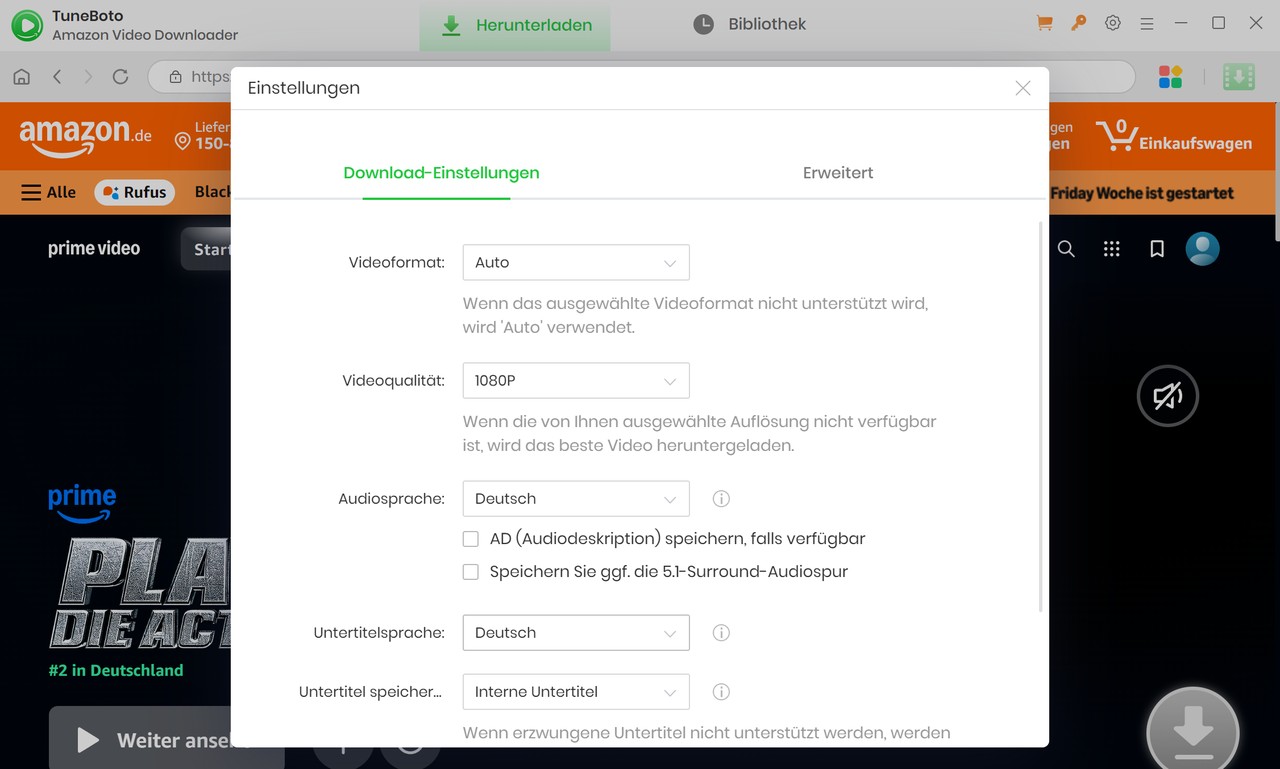Open the settings gear icon
Screen dimensions: 1280x769
1112,22
